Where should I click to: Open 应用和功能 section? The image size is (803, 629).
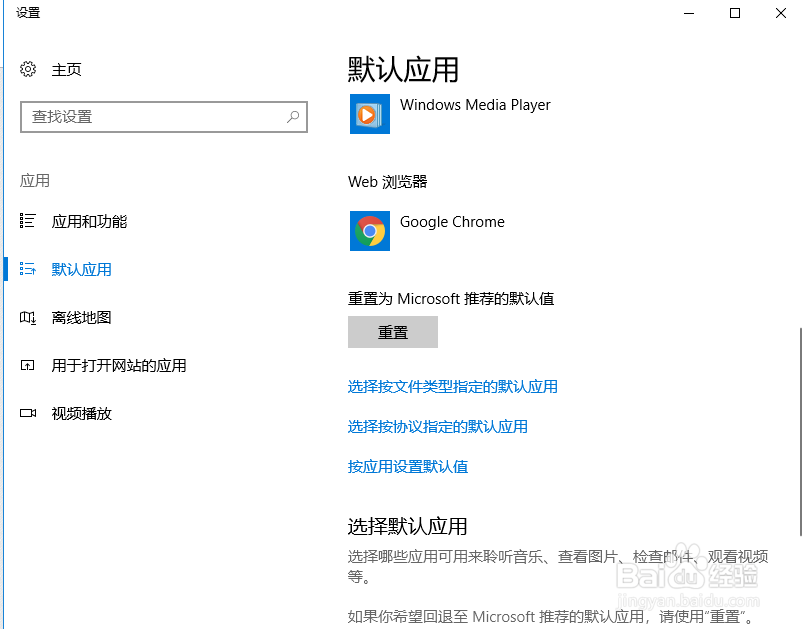tap(89, 221)
